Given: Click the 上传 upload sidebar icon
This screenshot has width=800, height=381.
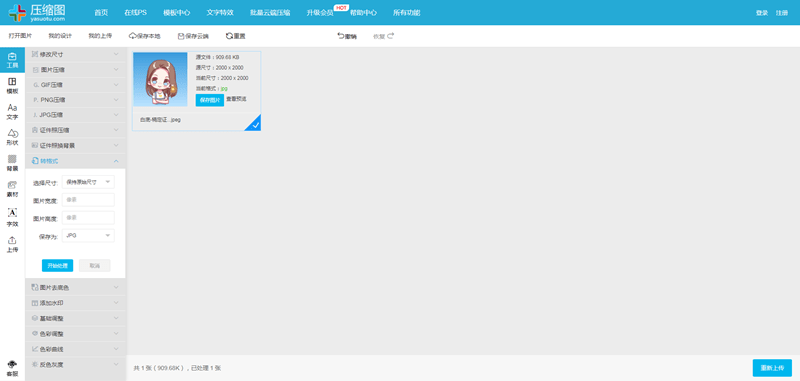Looking at the screenshot, I should [12, 244].
